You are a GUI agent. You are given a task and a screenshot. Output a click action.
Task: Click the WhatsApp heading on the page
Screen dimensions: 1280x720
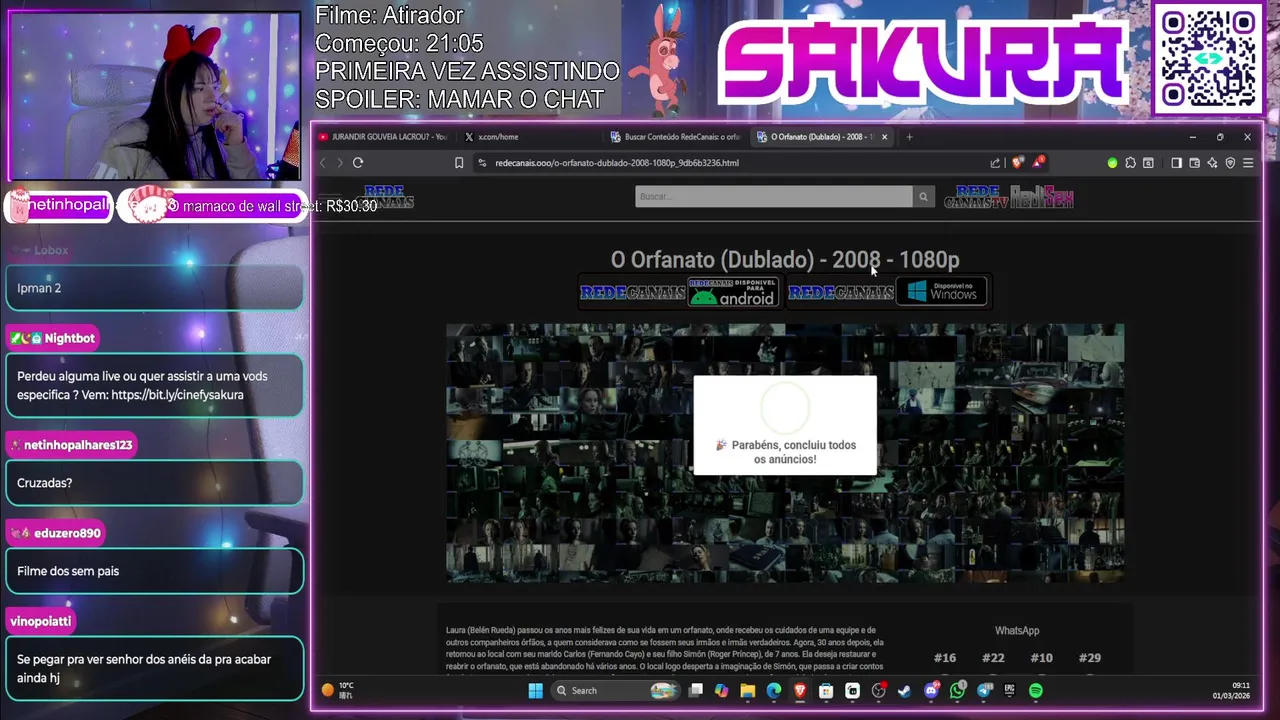point(1017,631)
